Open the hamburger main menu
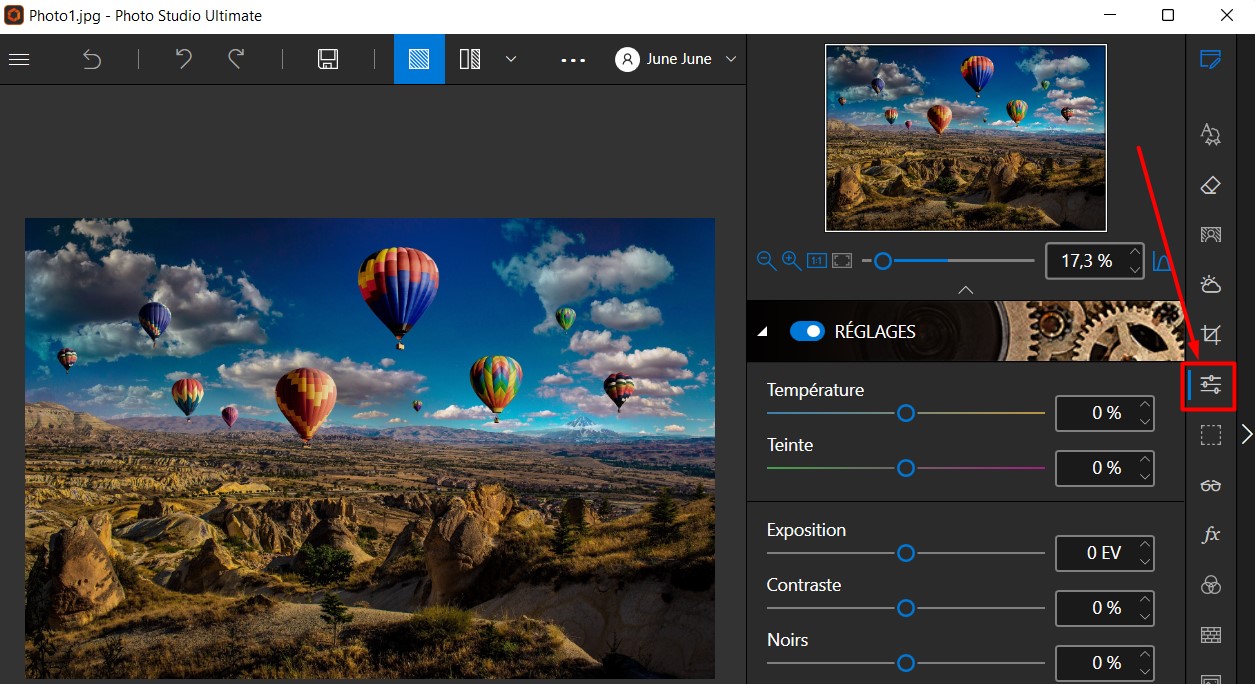The height and width of the screenshot is (684, 1255). pyautogui.click(x=19, y=59)
